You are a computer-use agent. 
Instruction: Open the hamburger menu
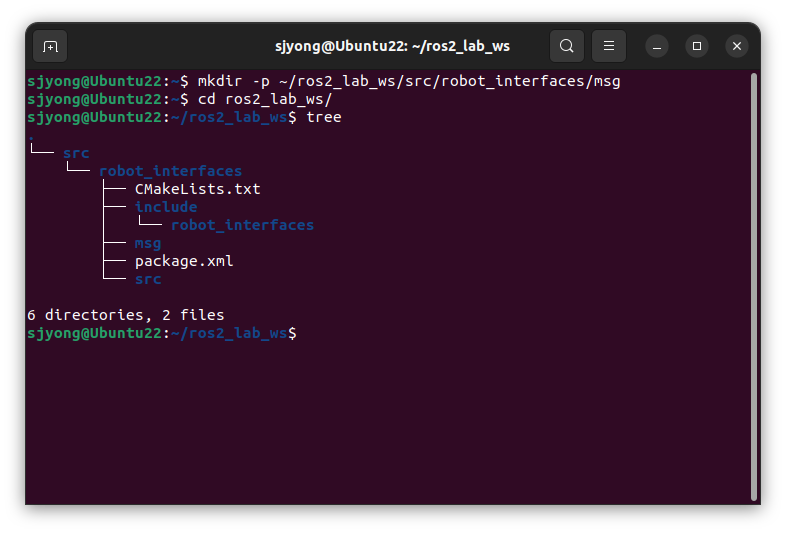point(609,46)
